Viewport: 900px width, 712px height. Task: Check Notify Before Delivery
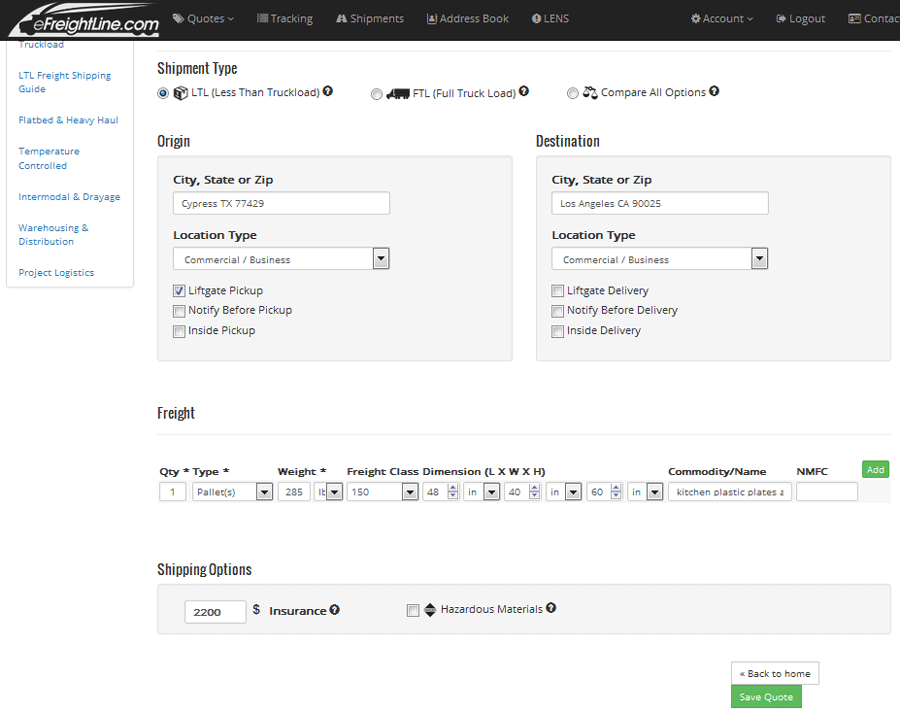pyautogui.click(x=557, y=311)
